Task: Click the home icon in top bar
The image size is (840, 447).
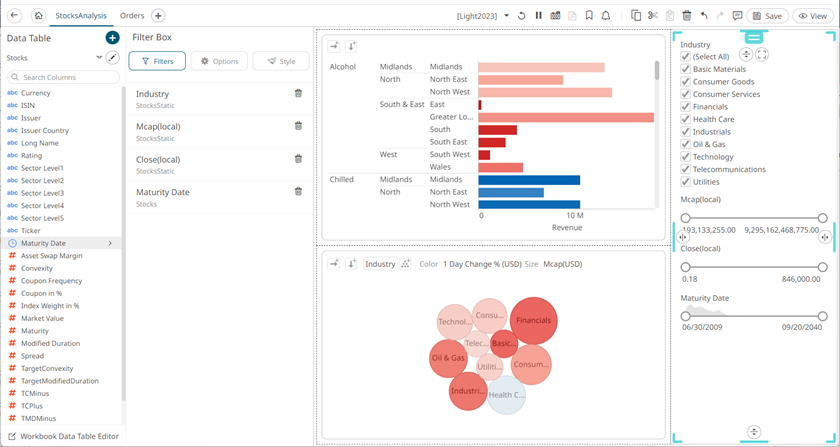Action: click(38, 16)
